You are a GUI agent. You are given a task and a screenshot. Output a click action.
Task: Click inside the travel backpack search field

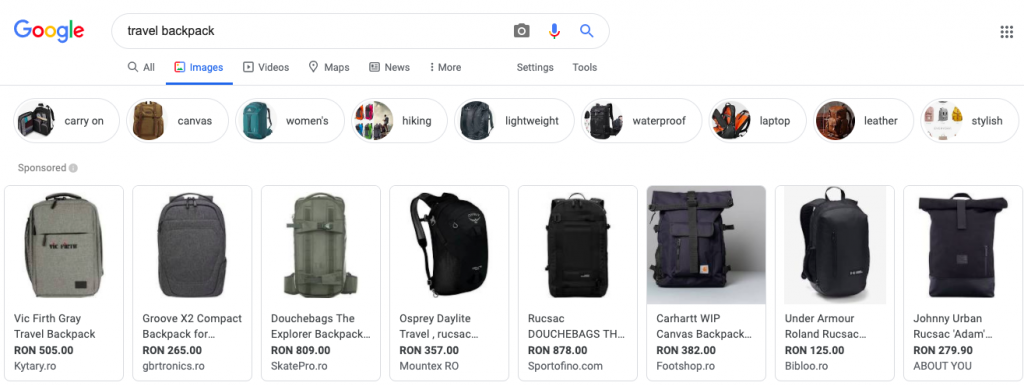click(x=313, y=31)
